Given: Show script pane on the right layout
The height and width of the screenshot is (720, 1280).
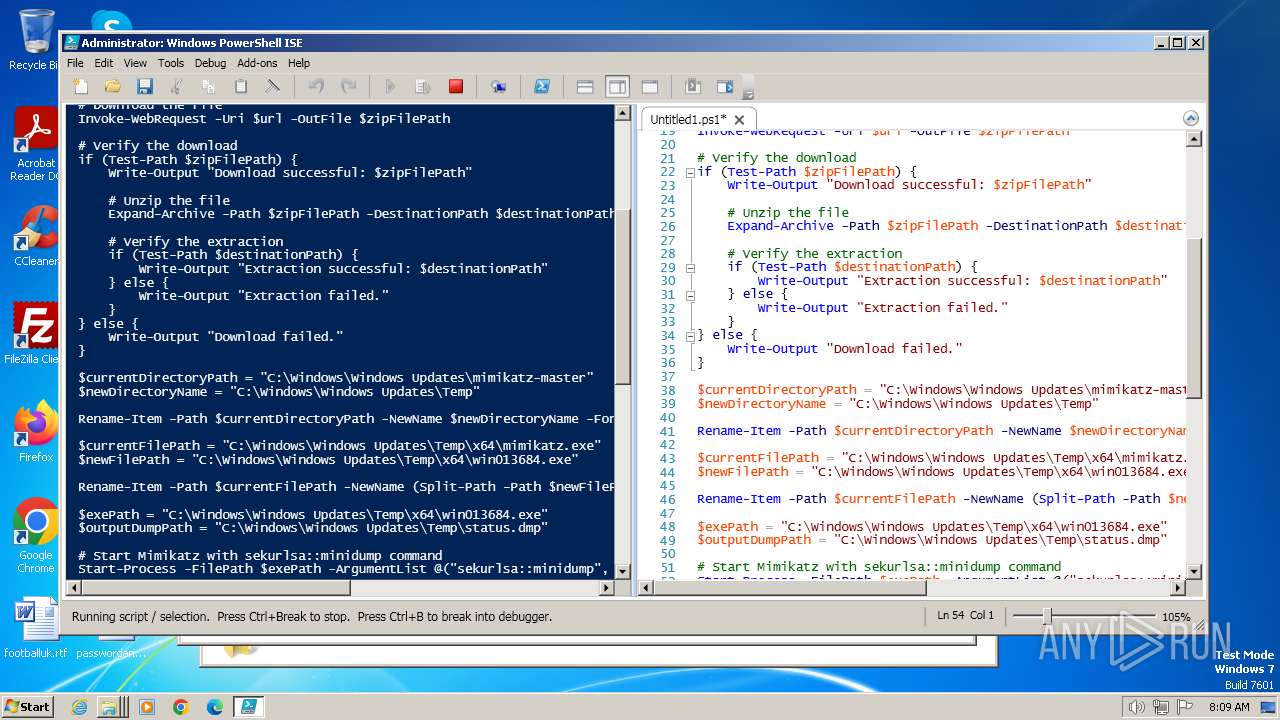Looking at the screenshot, I should pyautogui.click(x=617, y=87).
